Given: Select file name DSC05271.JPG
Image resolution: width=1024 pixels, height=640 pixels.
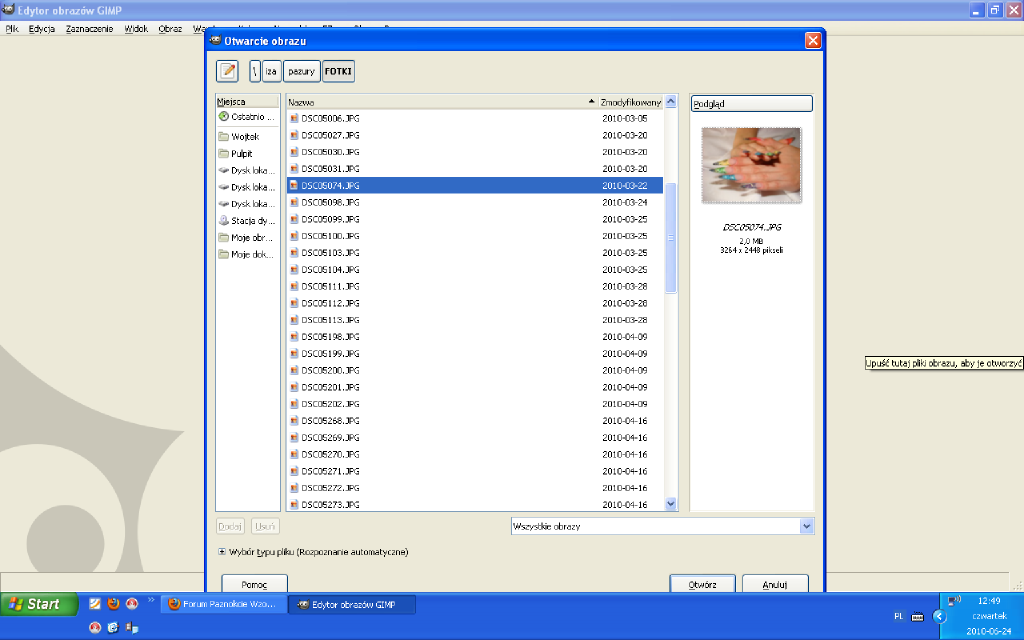Looking at the screenshot, I should (x=330, y=472).
